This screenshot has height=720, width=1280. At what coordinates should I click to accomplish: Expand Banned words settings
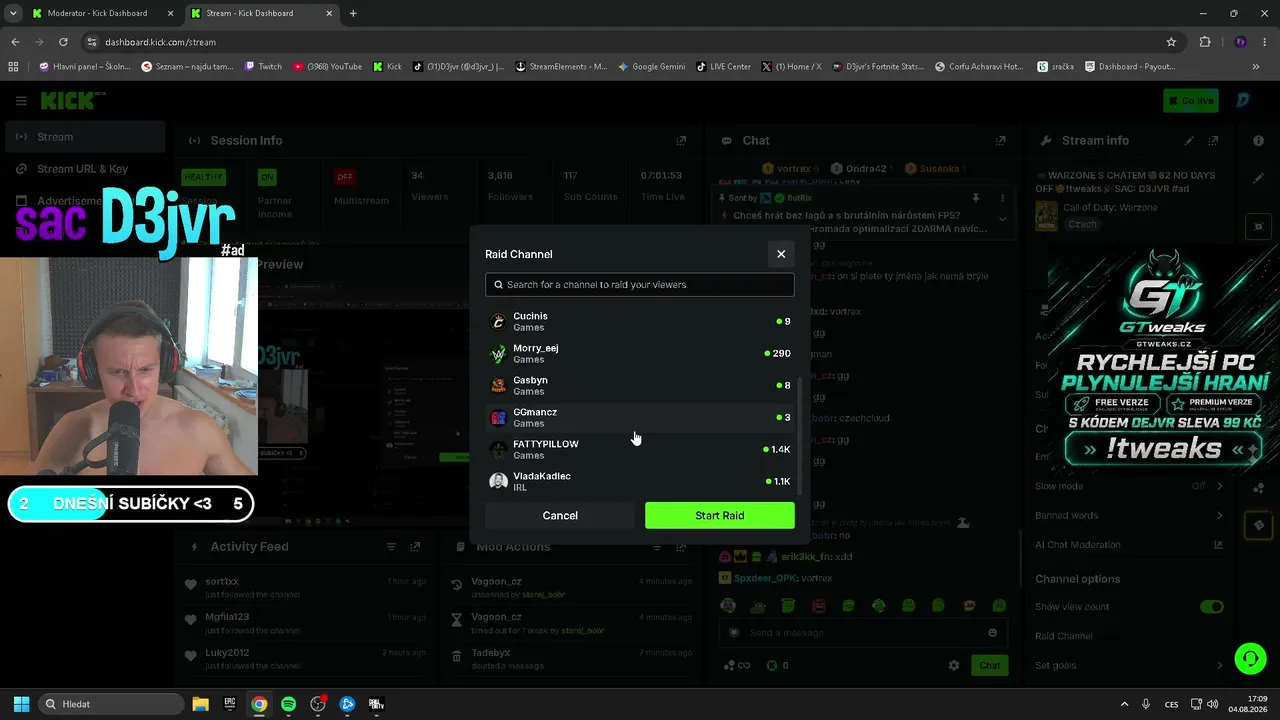click(x=1128, y=515)
